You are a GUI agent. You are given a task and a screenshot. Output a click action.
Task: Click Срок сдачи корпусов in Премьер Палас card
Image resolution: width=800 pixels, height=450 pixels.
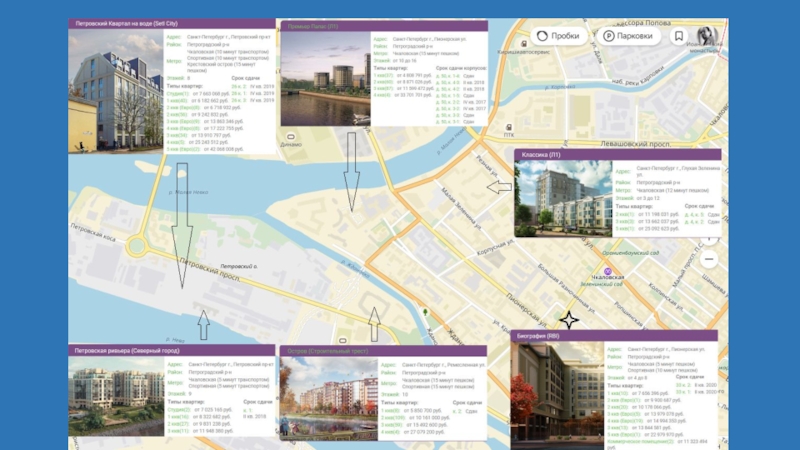pyautogui.click(x=461, y=68)
